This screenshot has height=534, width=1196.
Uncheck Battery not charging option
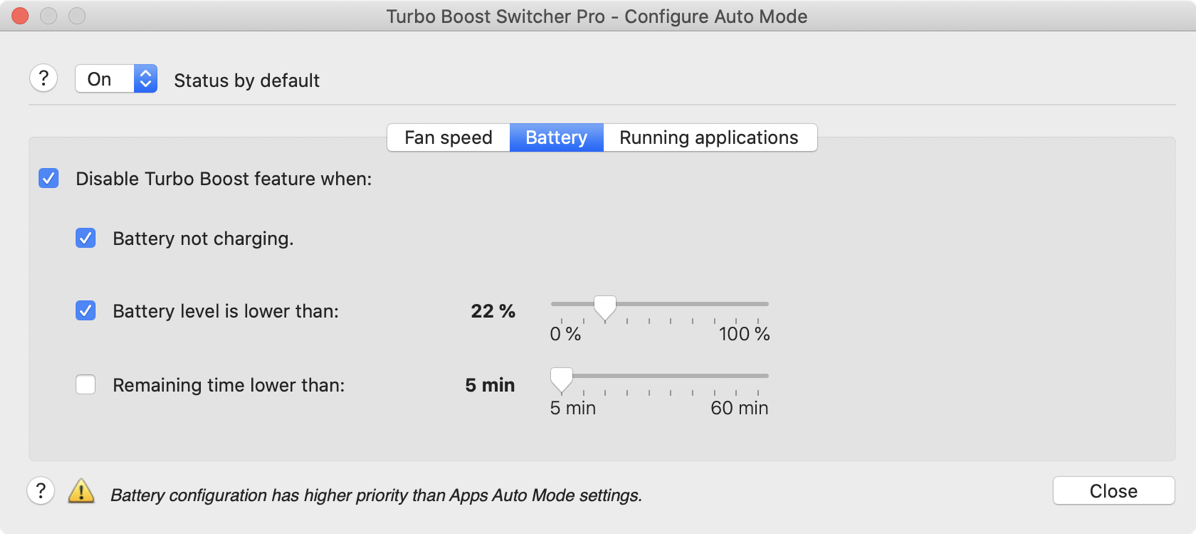(x=86, y=238)
